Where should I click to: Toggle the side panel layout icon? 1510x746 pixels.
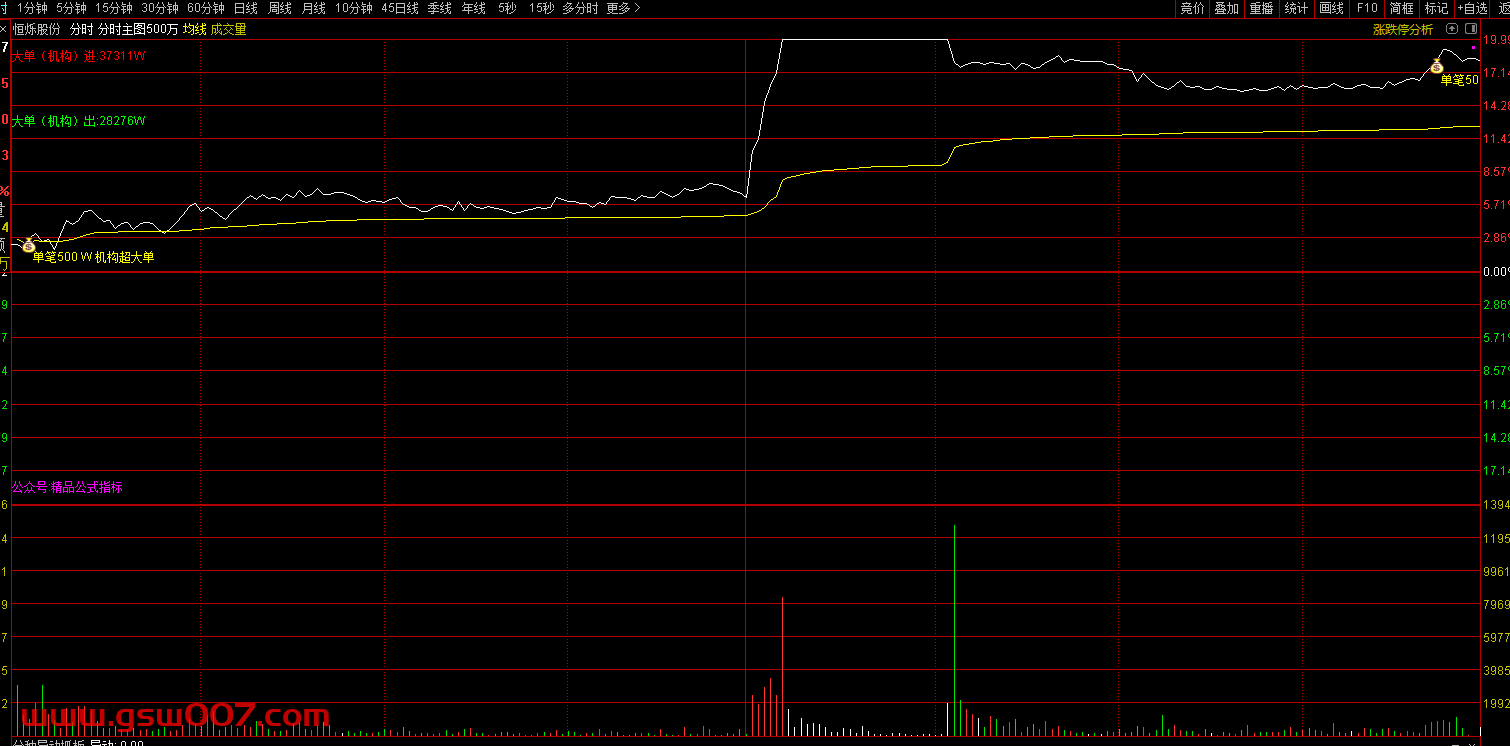coord(1471,29)
